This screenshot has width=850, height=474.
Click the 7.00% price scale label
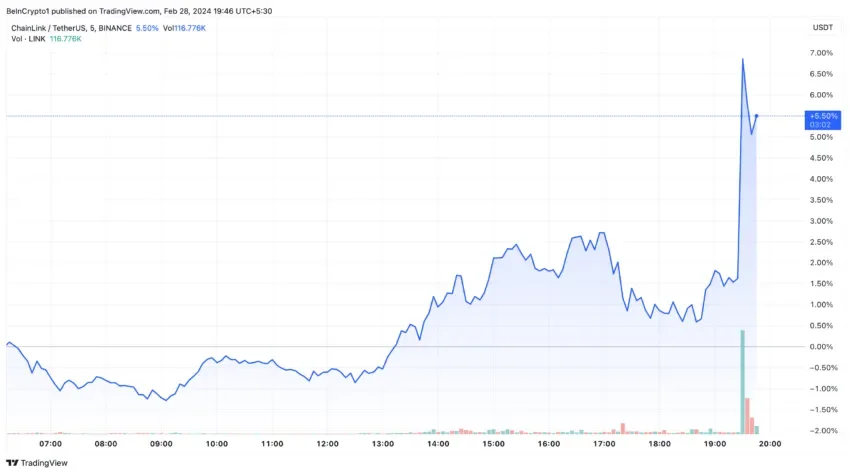(x=821, y=53)
